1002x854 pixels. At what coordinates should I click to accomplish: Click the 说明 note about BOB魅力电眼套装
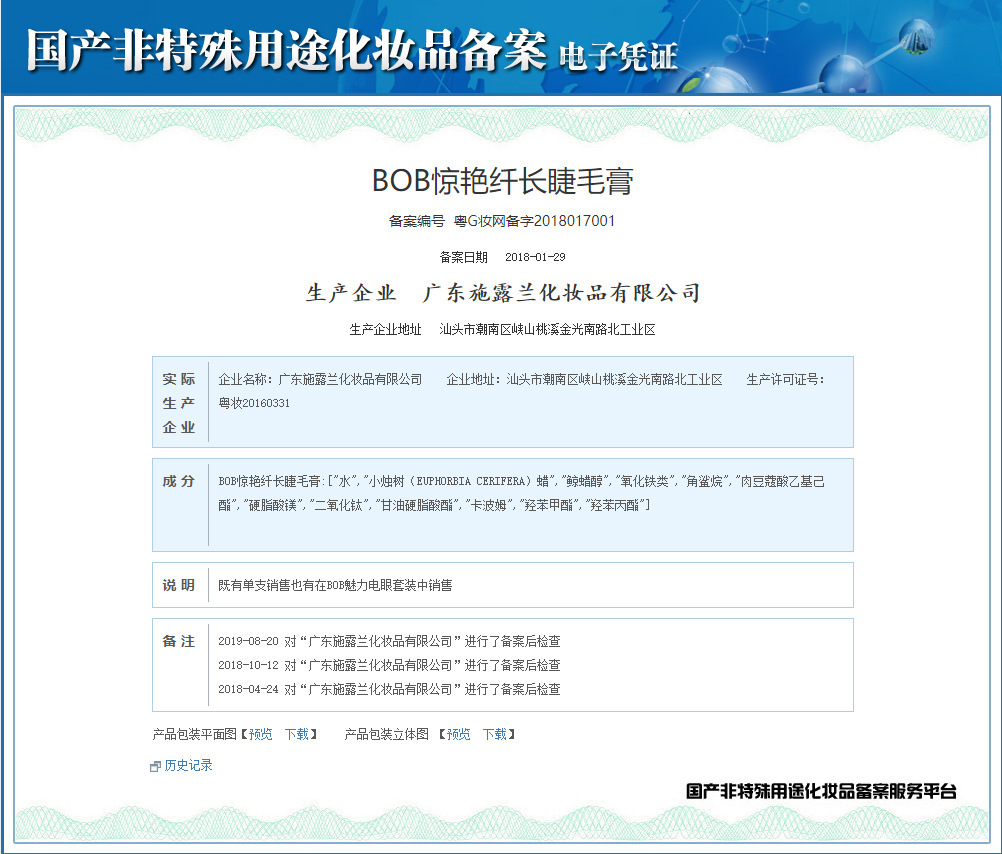[x=335, y=585]
